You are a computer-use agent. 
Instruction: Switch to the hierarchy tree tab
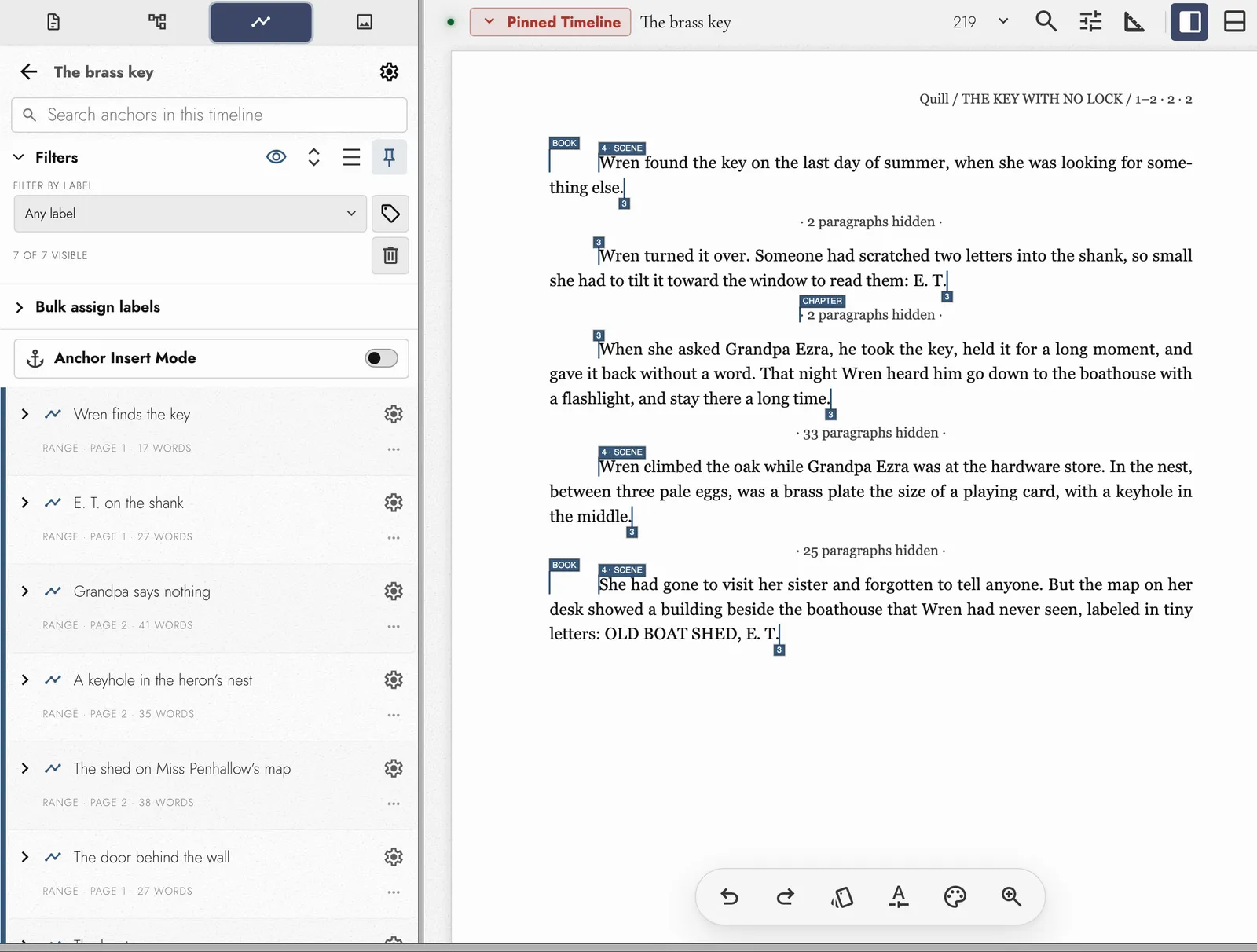[157, 22]
